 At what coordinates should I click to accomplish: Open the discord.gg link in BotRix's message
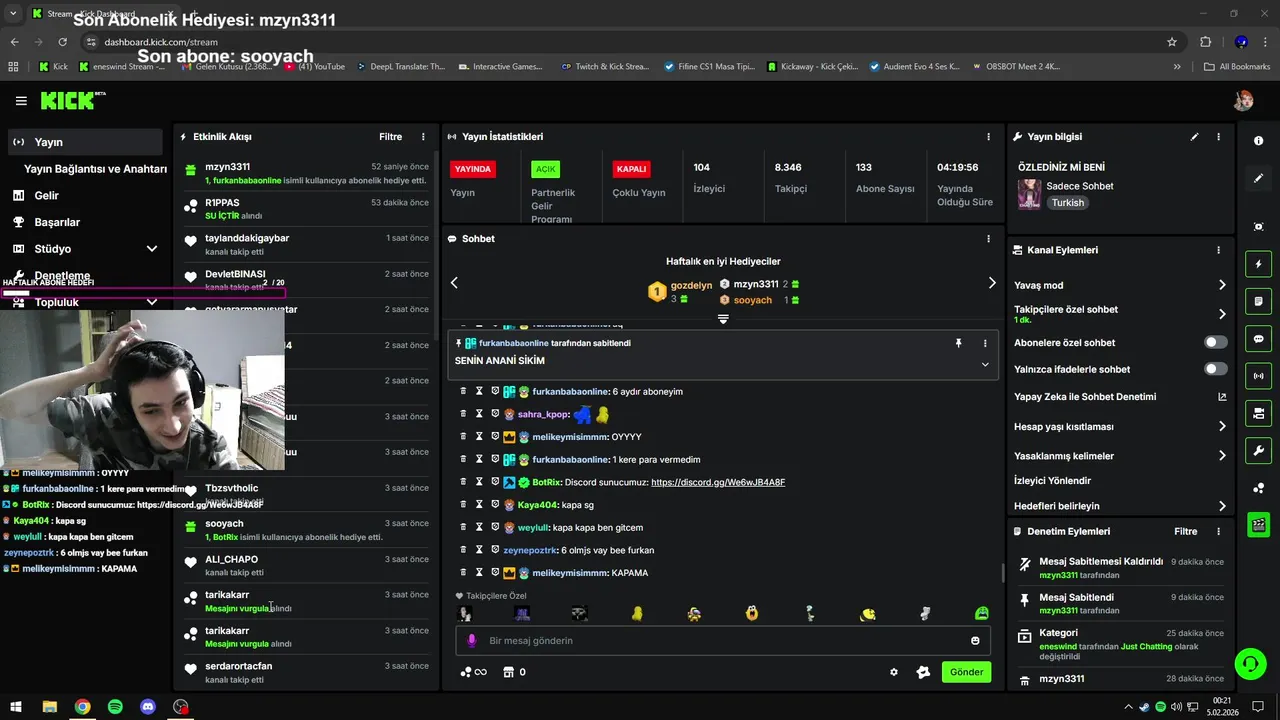coord(718,482)
